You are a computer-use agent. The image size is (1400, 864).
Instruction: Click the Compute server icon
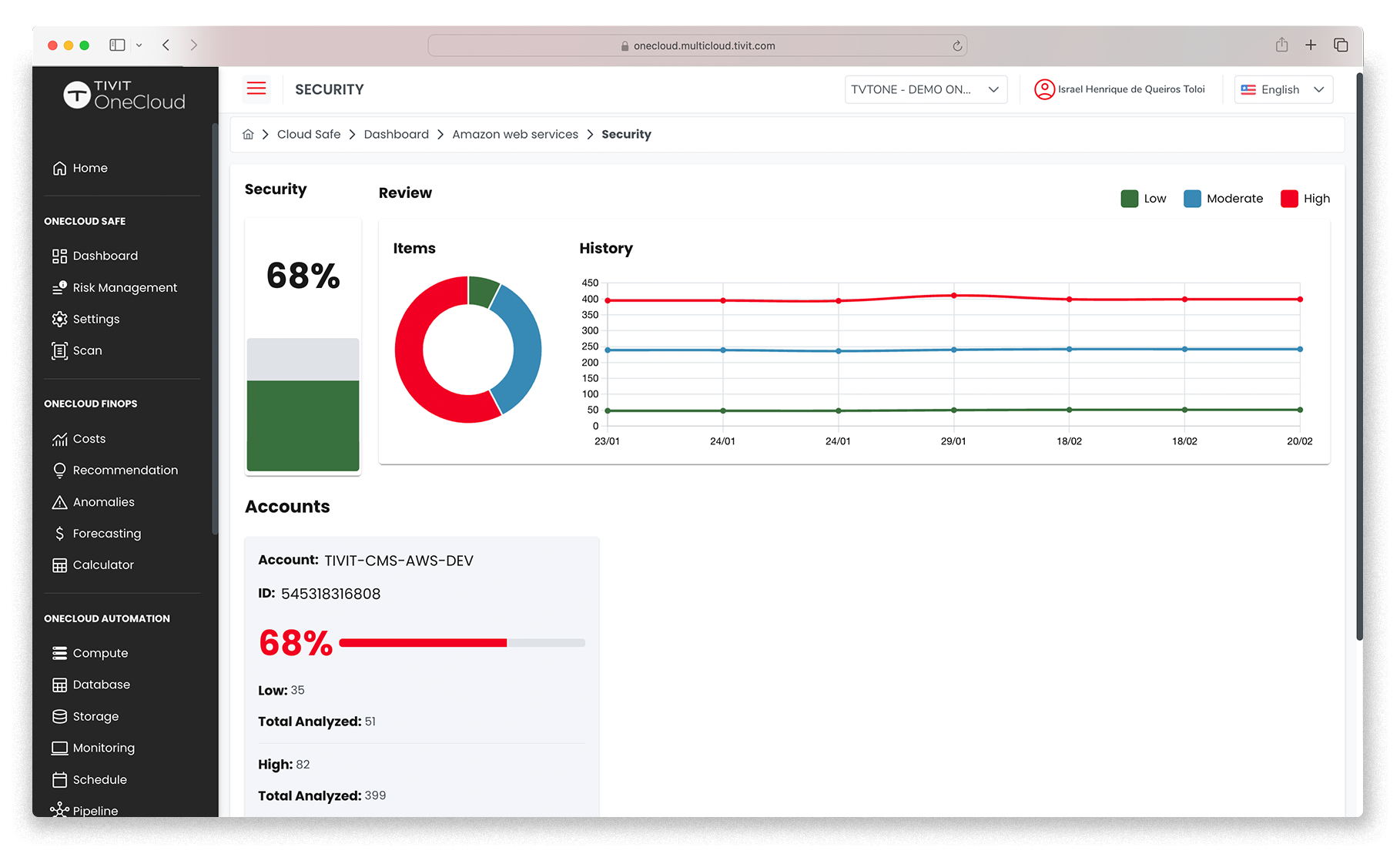tap(59, 653)
